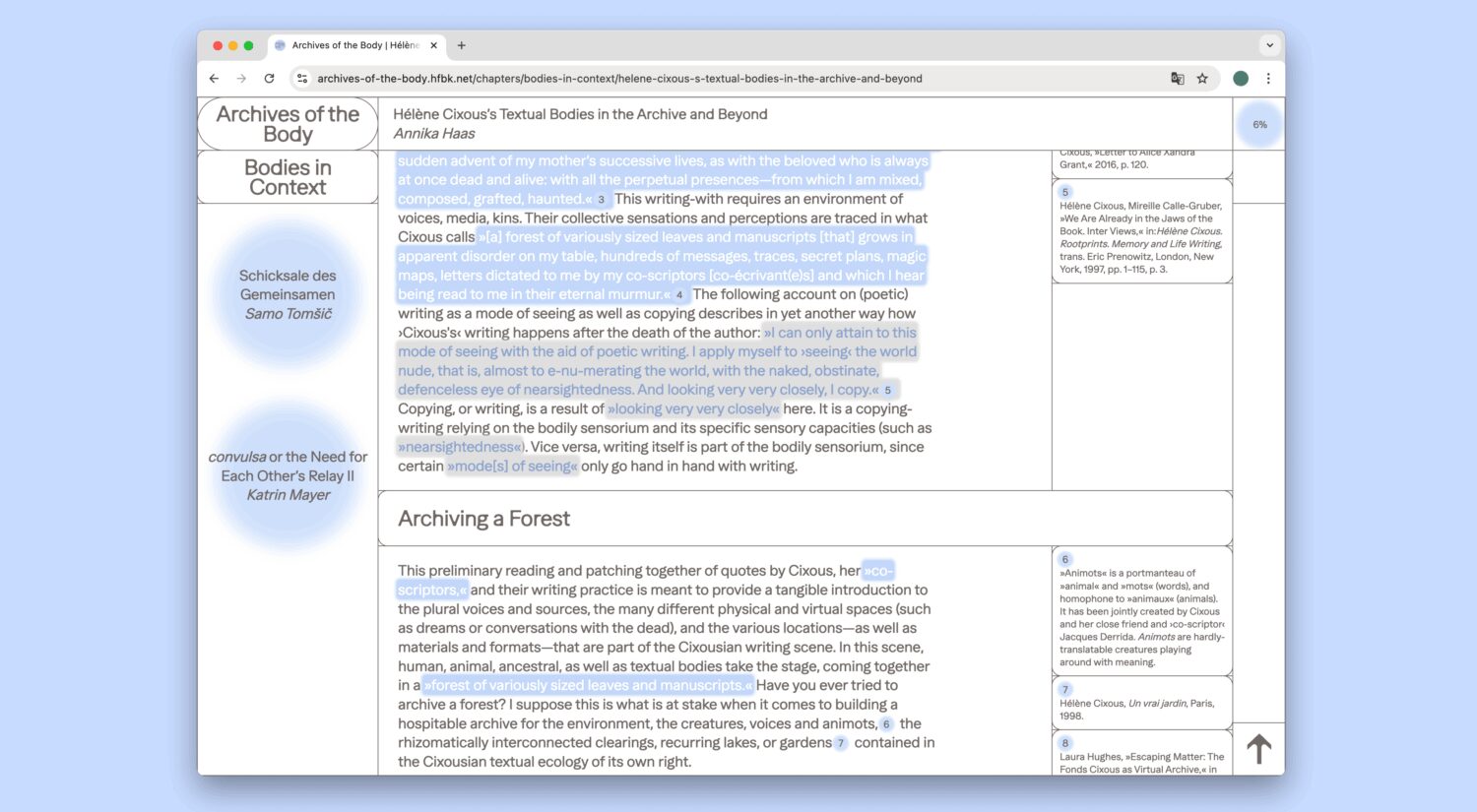Image resolution: width=1477 pixels, height=812 pixels.
Task: Open the Chrome three-dot menu
Action: point(1268,79)
